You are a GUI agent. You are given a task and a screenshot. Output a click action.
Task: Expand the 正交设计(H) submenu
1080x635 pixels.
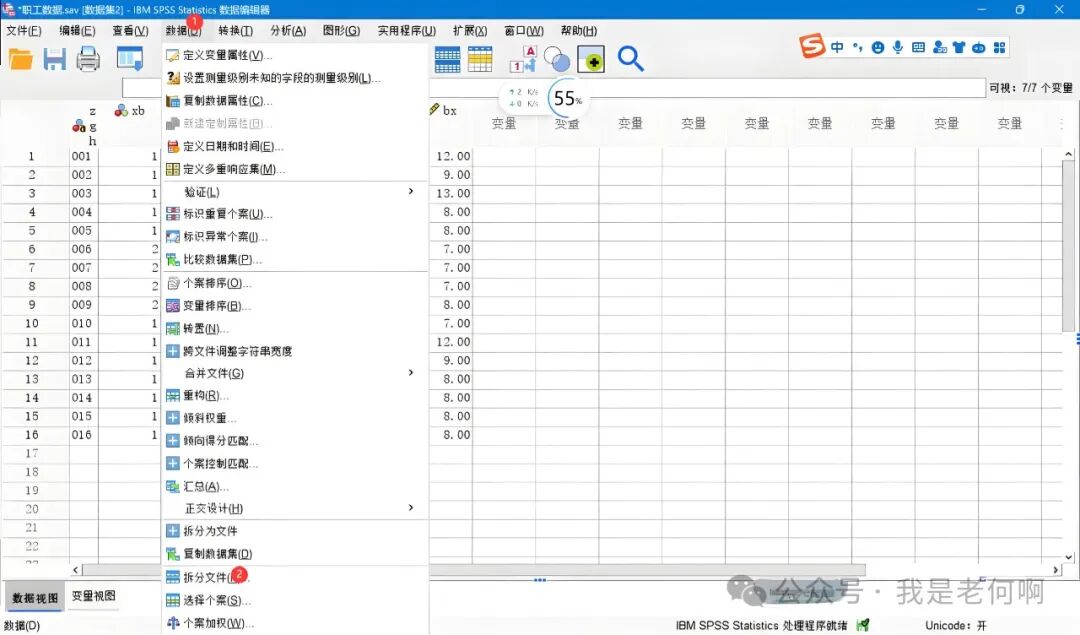tap(295, 508)
